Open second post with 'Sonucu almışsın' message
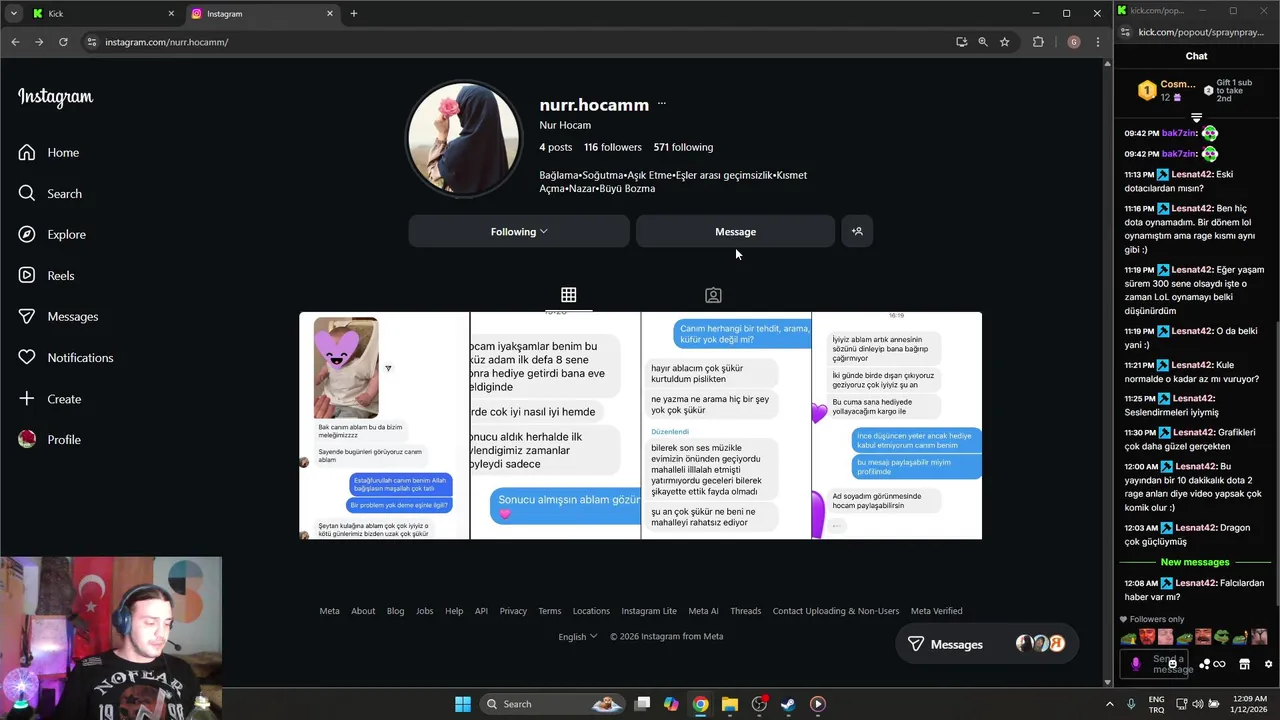 point(555,426)
